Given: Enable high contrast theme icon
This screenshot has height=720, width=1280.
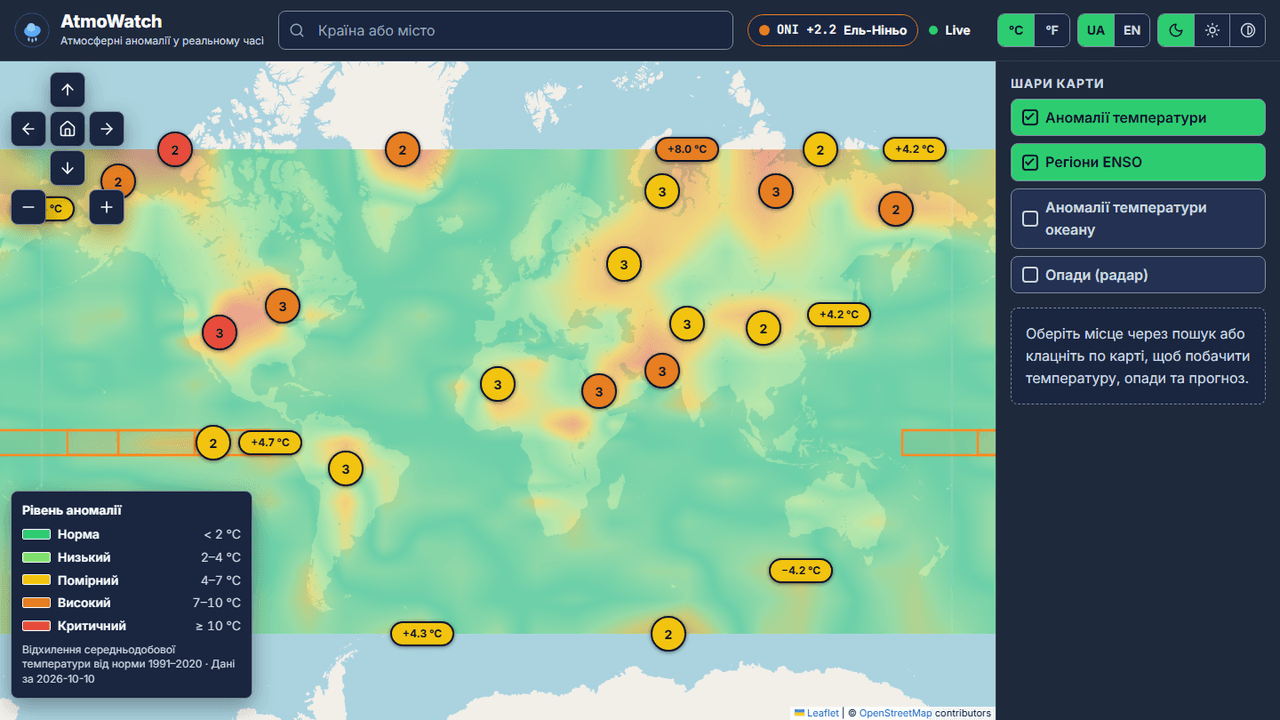Looking at the screenshot, I should pos(1248,30).
